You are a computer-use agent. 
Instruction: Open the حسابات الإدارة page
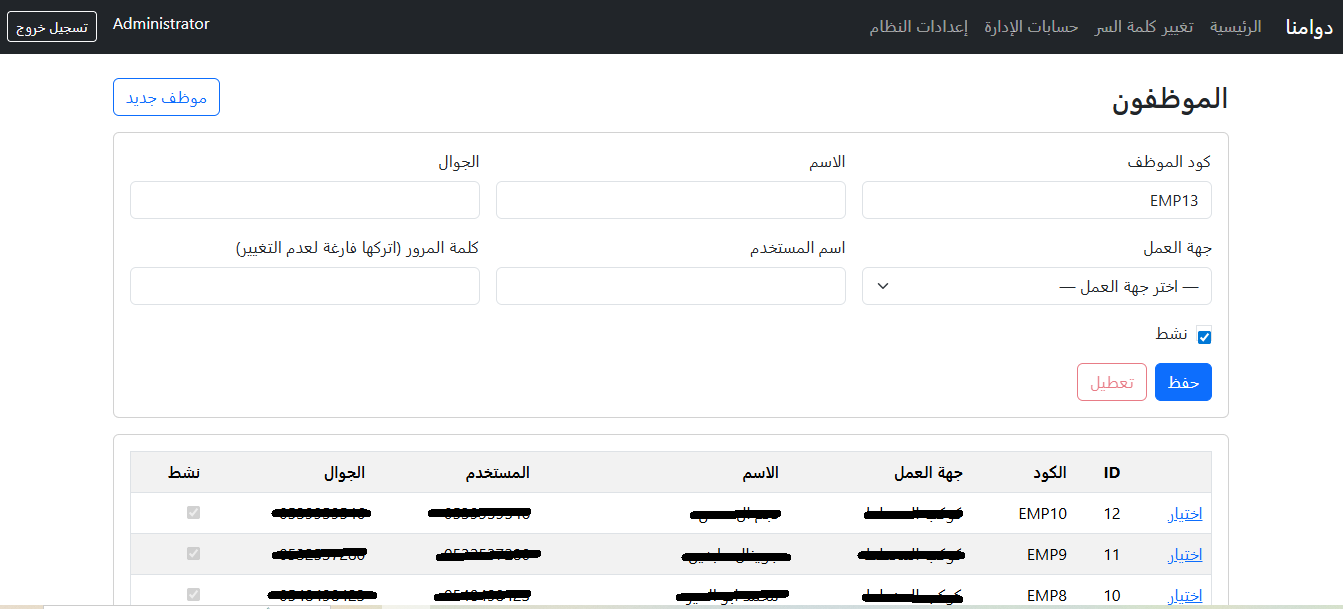pyautogui.click(x=1030, y=27)
